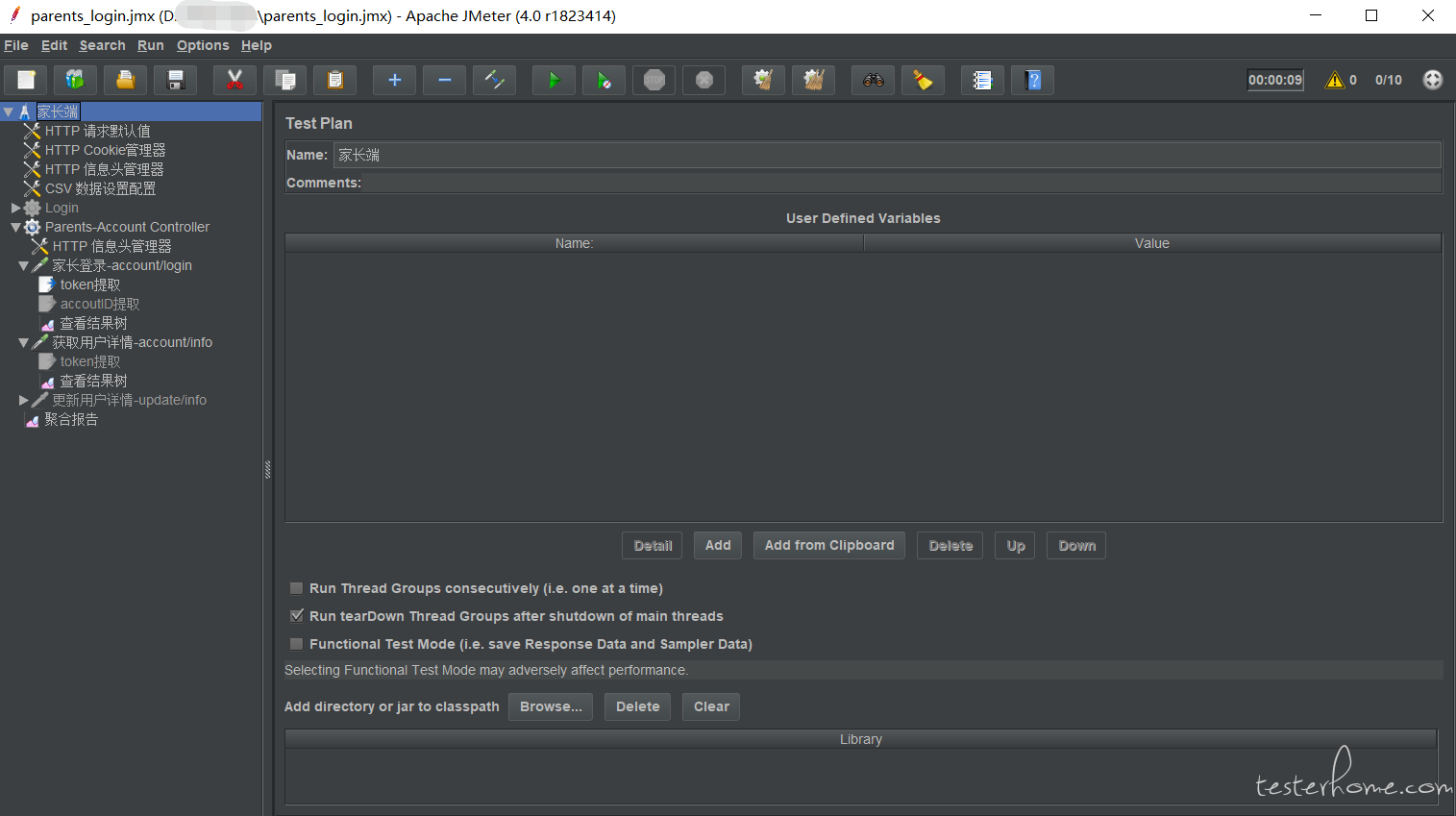
Task: Open the File menu
Action: click(x=16, y=45)
